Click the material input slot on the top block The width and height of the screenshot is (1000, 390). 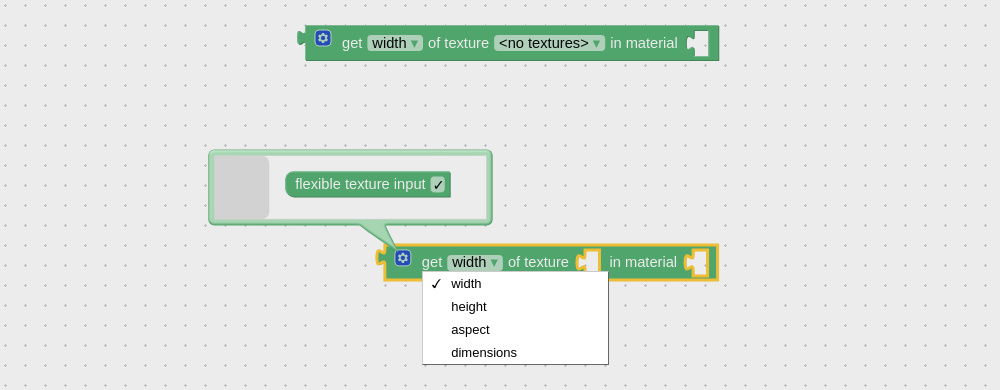[698, 43]
